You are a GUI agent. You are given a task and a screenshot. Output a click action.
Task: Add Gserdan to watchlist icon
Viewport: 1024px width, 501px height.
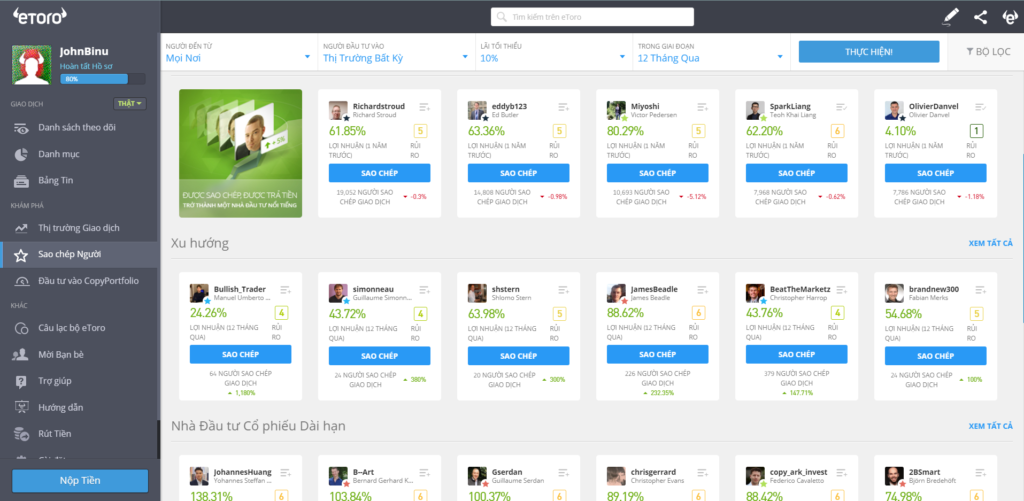tap(564, 473)
